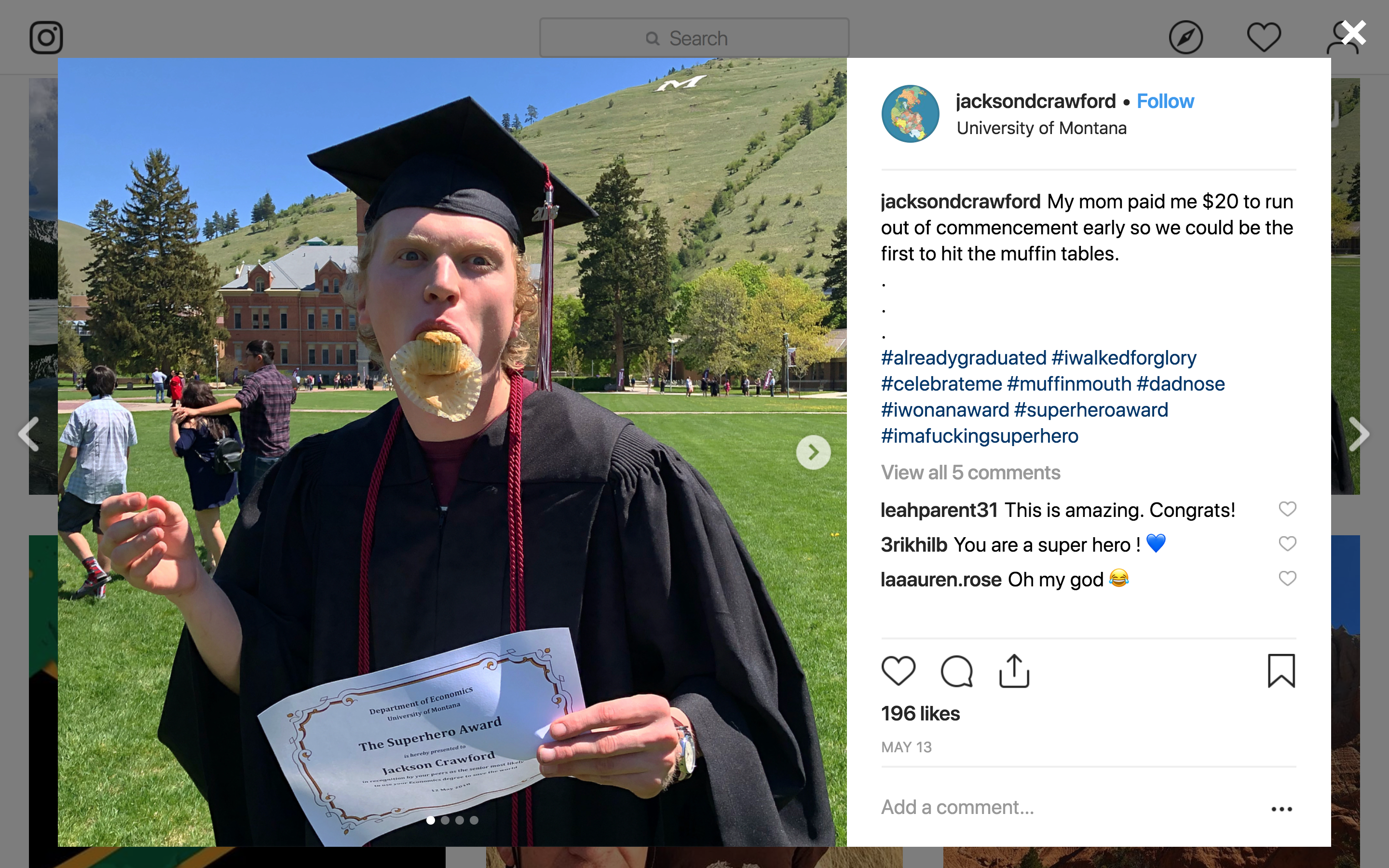1389x868 pixels.
Task: Save post with the bookmark icon
Action: tap(1281, 670)
